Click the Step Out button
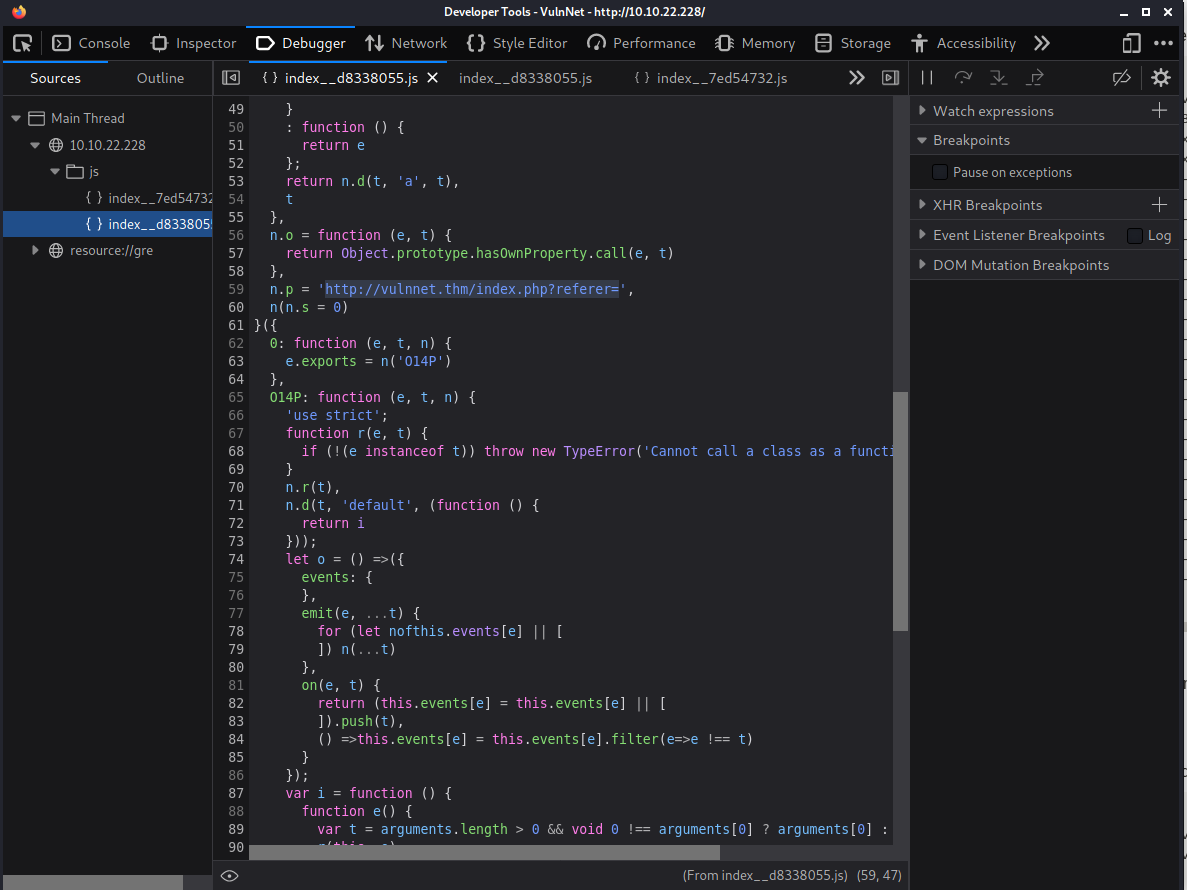 (x=1034, y=77)
